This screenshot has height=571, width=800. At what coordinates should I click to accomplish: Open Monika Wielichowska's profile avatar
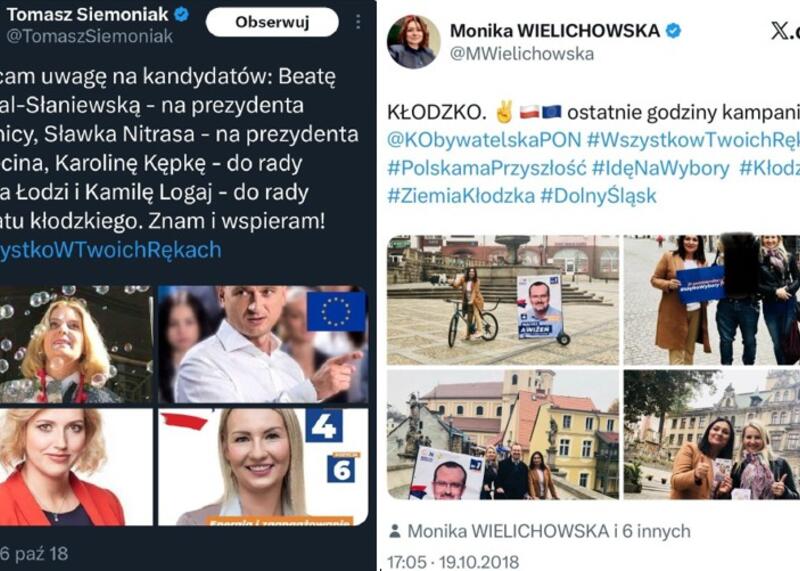pos(413,41)
